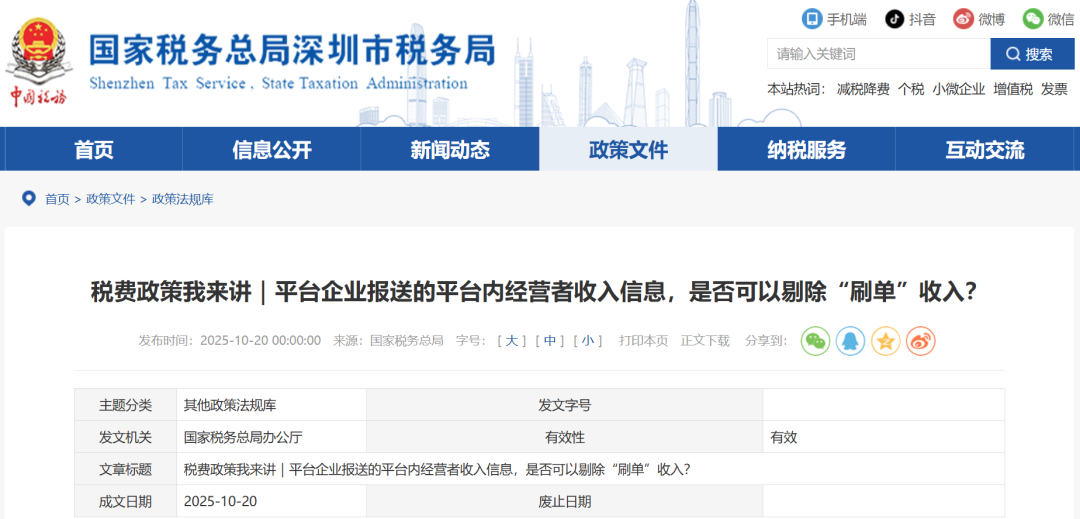Open the 政策文件 navigation tab
The height and width of the screenshot is (519, 1080).
tap(628, 149)
